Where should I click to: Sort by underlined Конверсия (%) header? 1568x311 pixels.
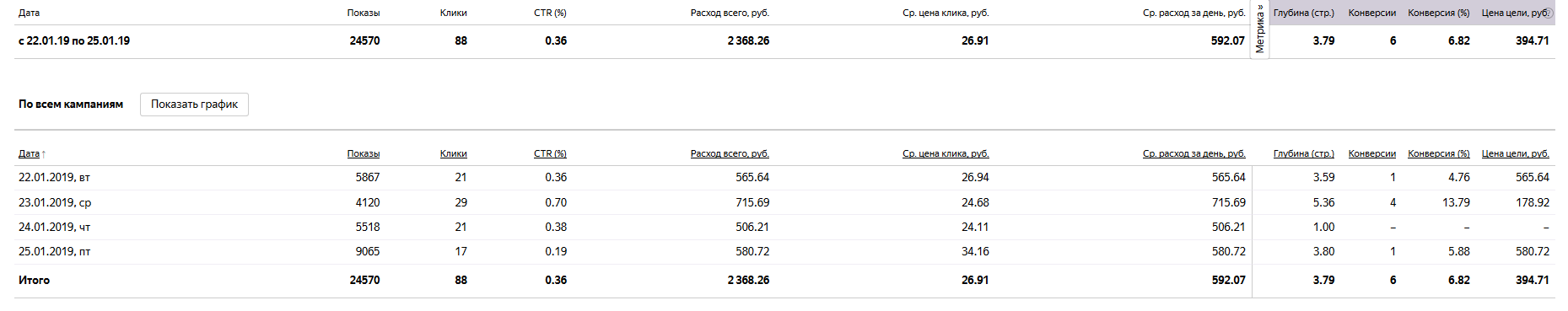(x=1439, y=153)
